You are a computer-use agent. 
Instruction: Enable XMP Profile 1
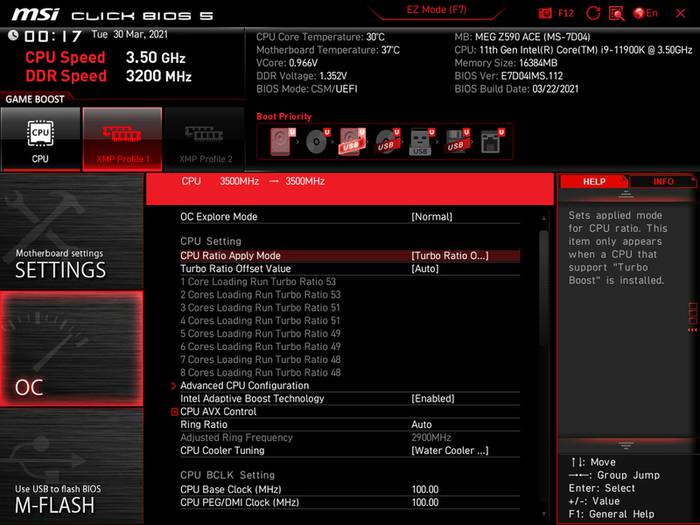(x=122, y=139)
